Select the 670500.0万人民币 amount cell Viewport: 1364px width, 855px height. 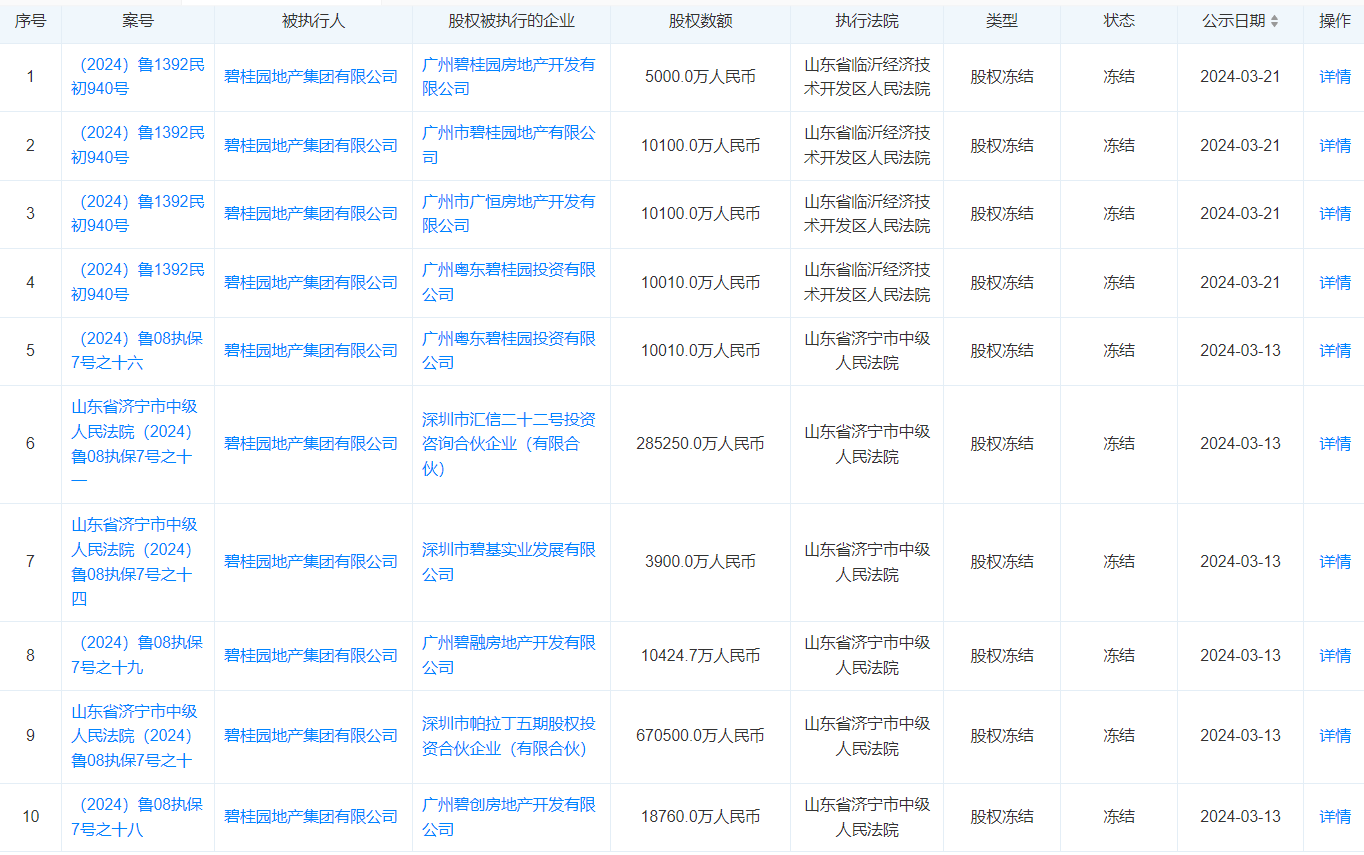click(x=700, y=736)
